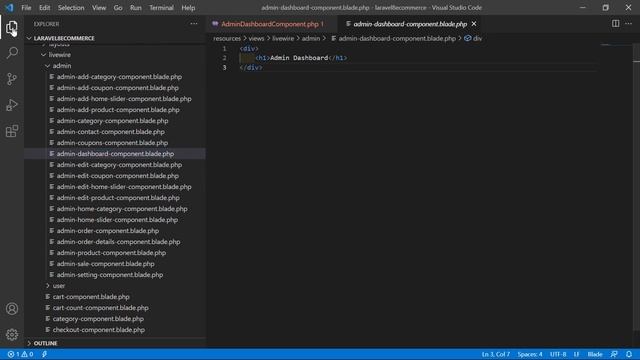Open the Edit menu
640x360 pixels.
pyautogui.click(x=44, y=8)
